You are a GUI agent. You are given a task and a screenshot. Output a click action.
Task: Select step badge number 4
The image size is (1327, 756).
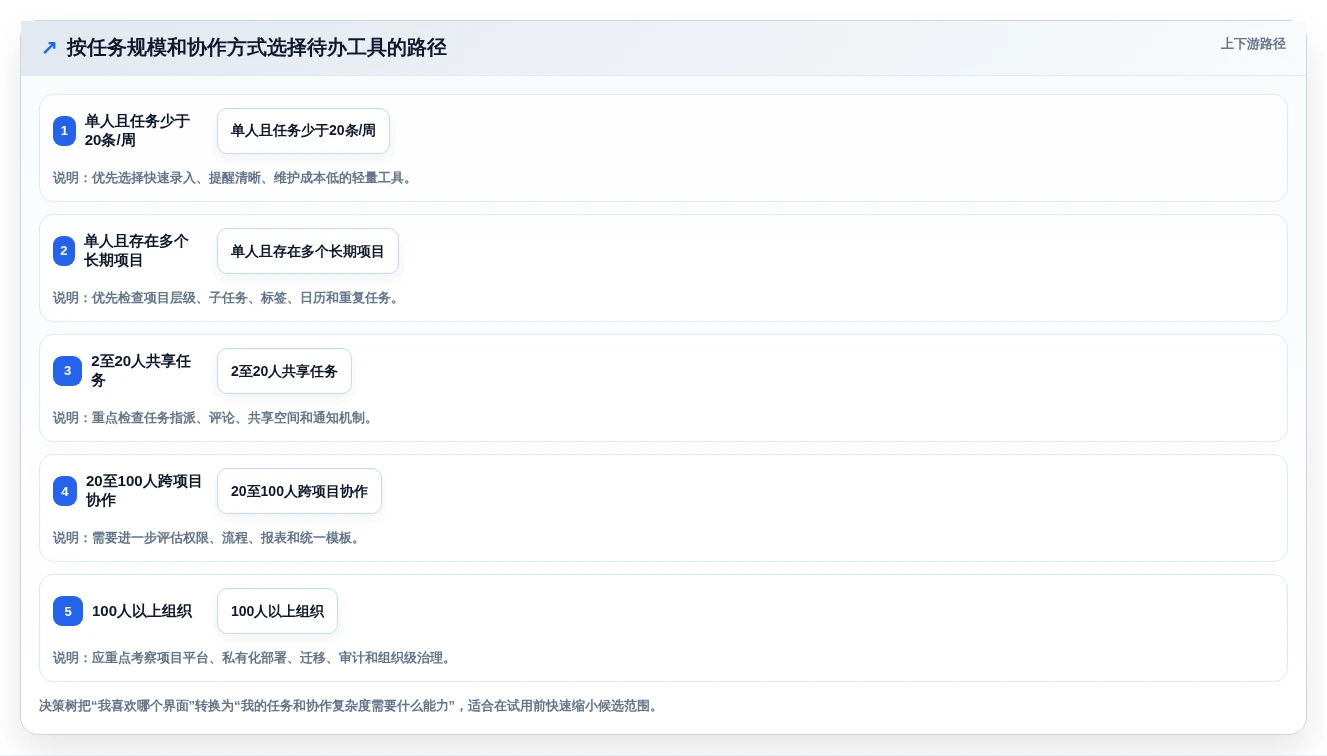[65, 491]
